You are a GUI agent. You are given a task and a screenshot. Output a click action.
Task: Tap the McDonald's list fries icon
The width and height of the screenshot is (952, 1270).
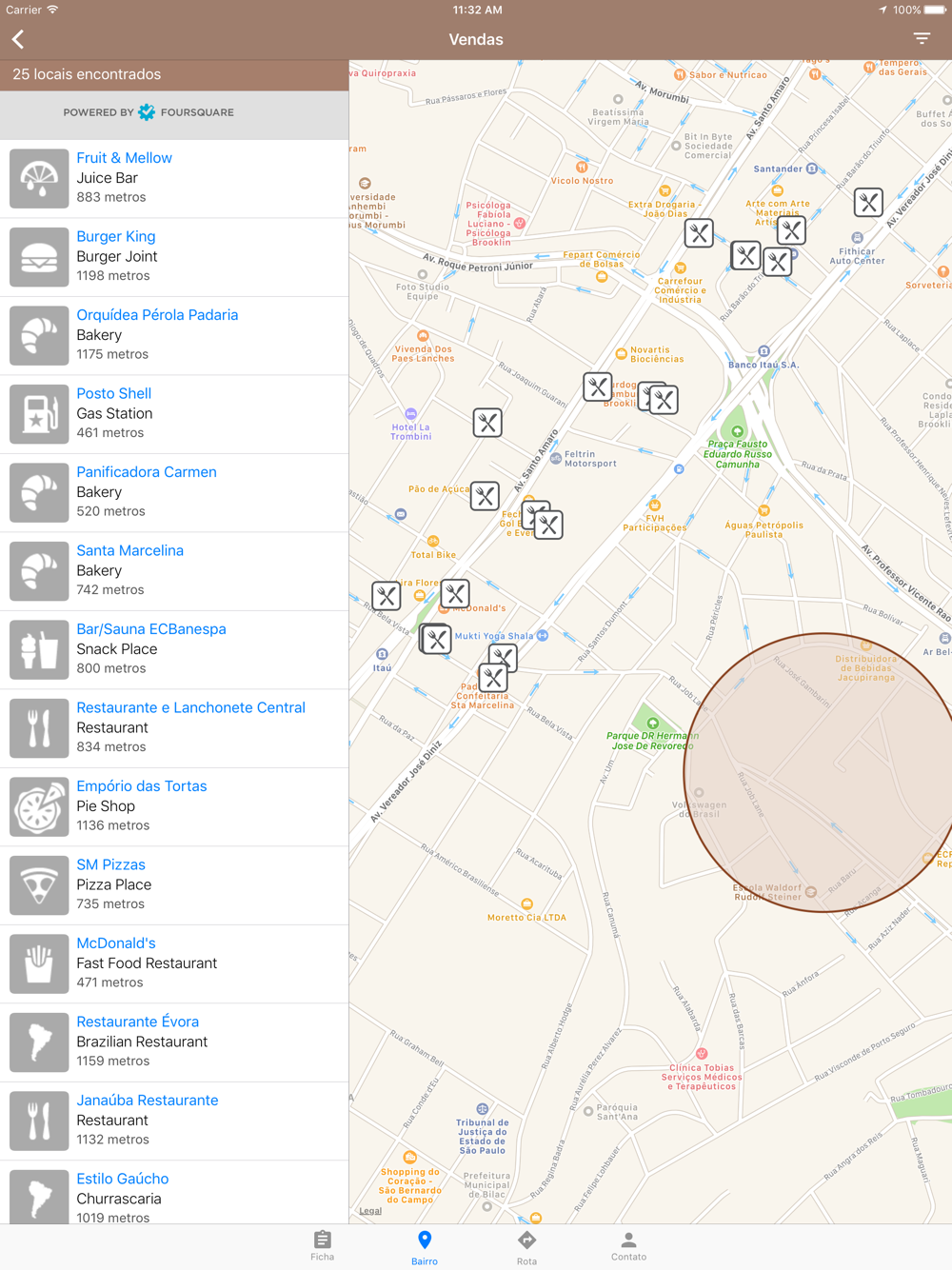click(39, 963)
